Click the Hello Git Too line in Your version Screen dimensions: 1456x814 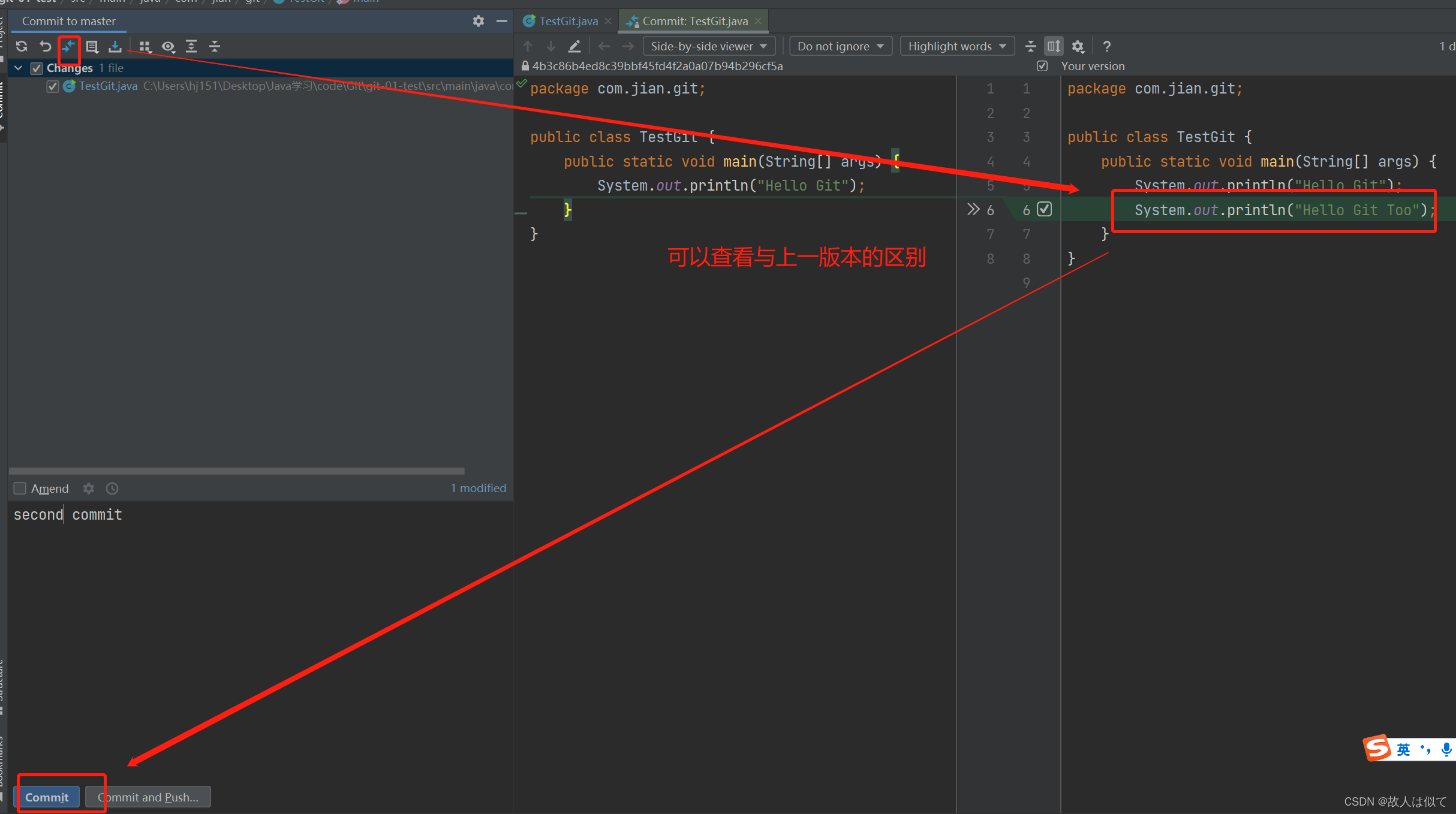(1283, 210)
